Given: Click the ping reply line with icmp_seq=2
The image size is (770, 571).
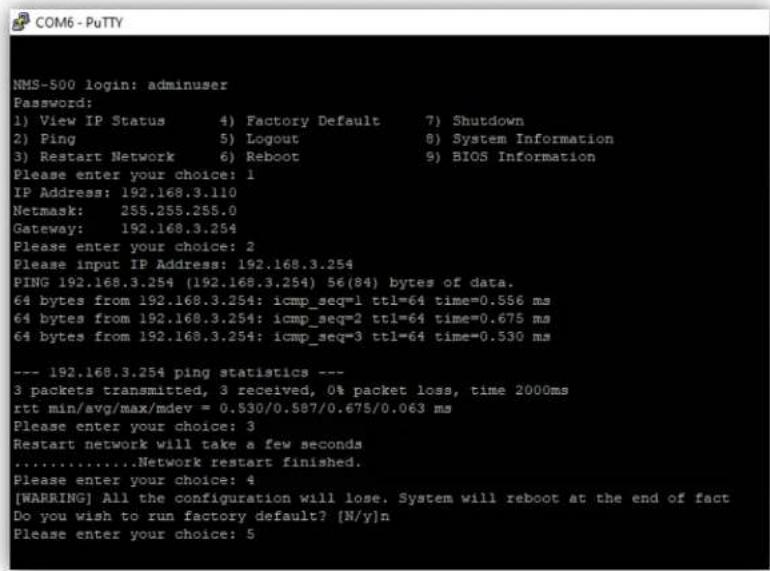Looking at the screenshot, I should click(x=282, y=319).
